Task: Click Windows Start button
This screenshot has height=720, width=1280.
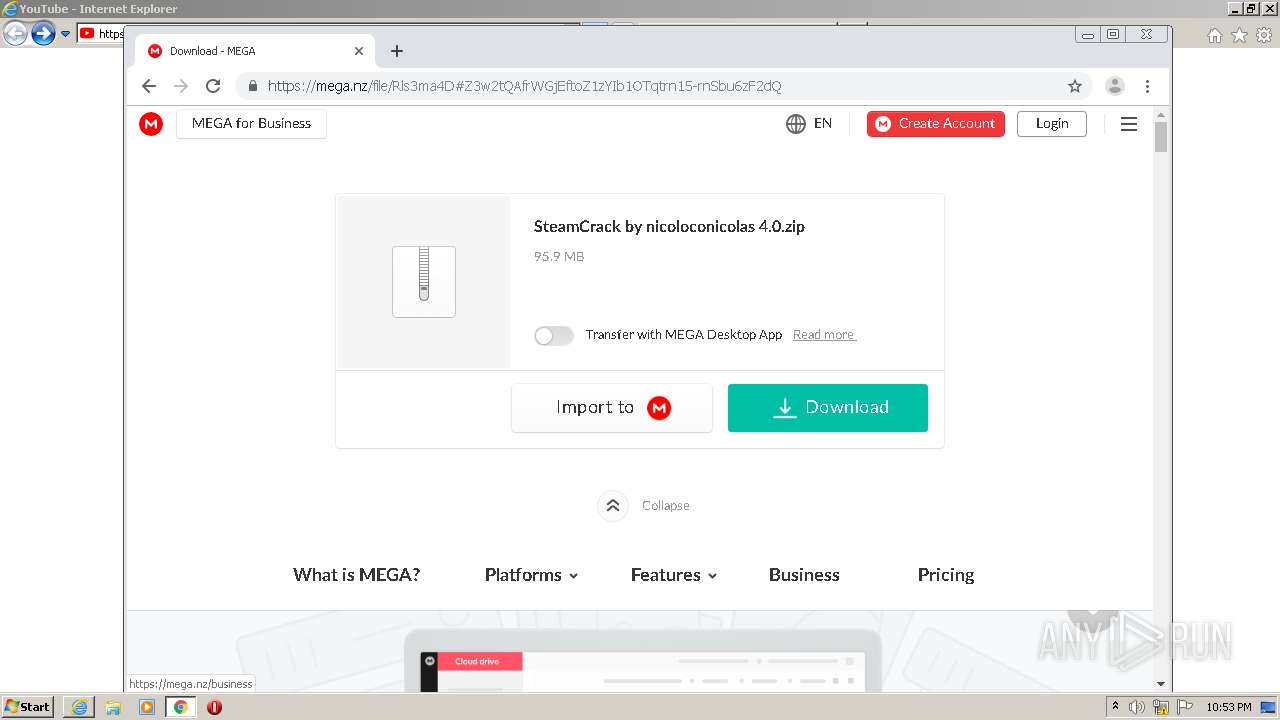Action: [27, 707]
